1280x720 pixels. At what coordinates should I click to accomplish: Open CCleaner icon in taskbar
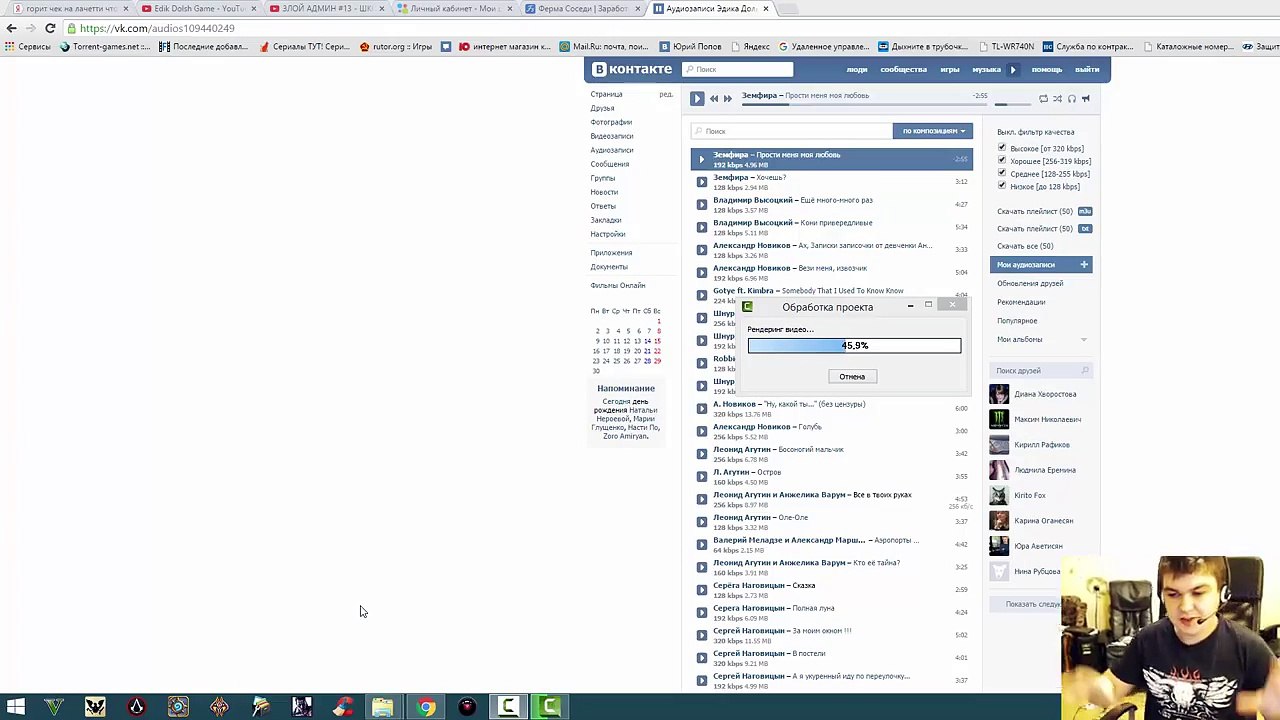(343, 707)
